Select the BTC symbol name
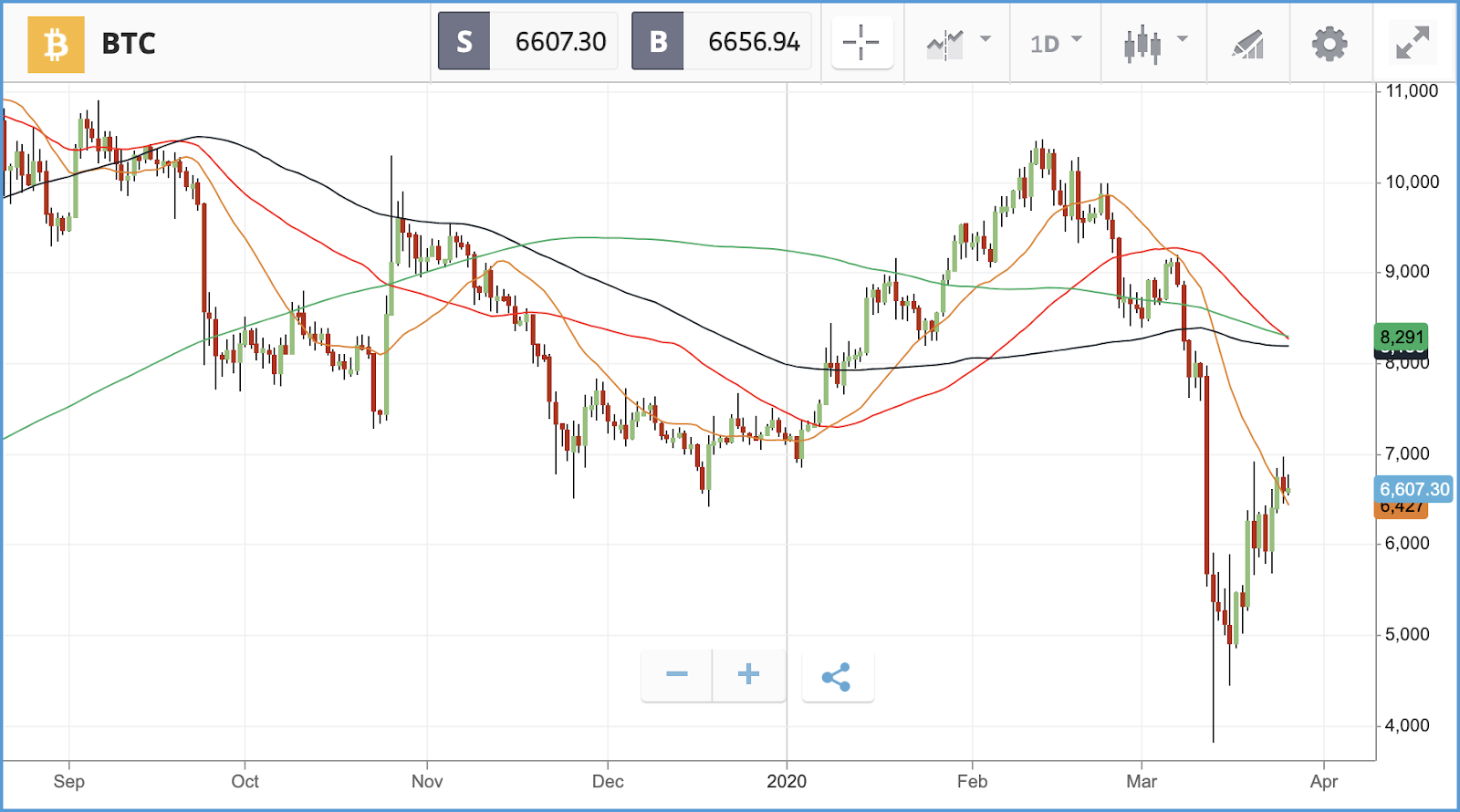 [128, 44]
